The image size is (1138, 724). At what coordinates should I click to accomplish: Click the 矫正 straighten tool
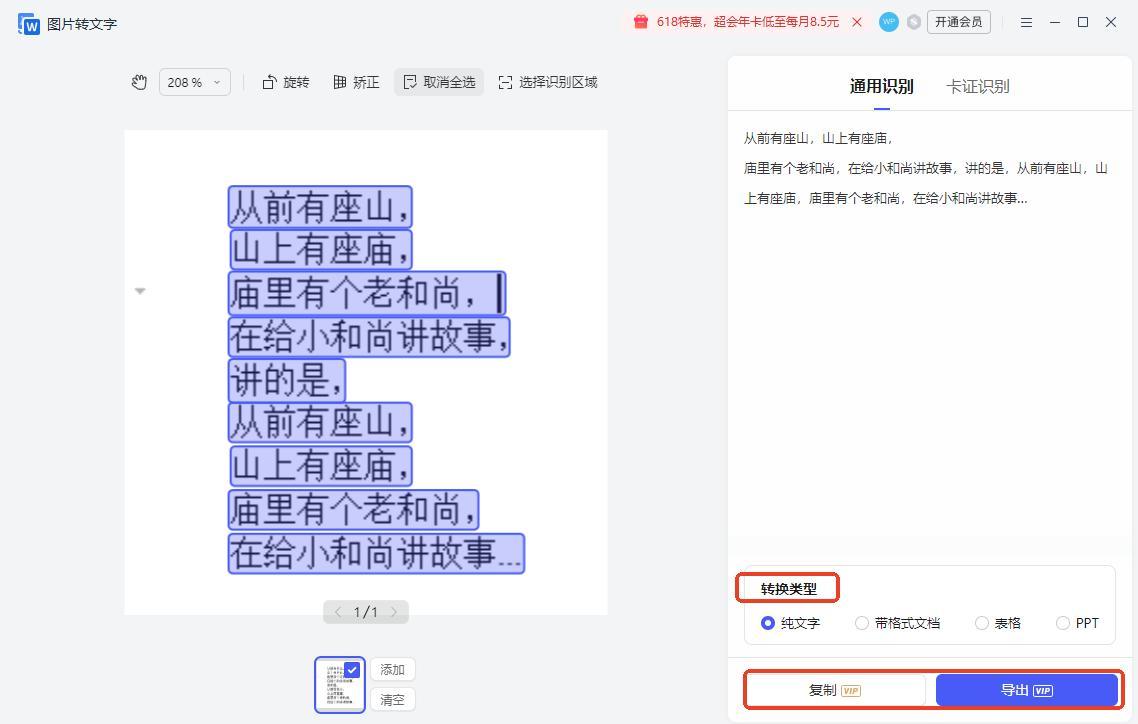pyautogui.click(x=356, y=82)
